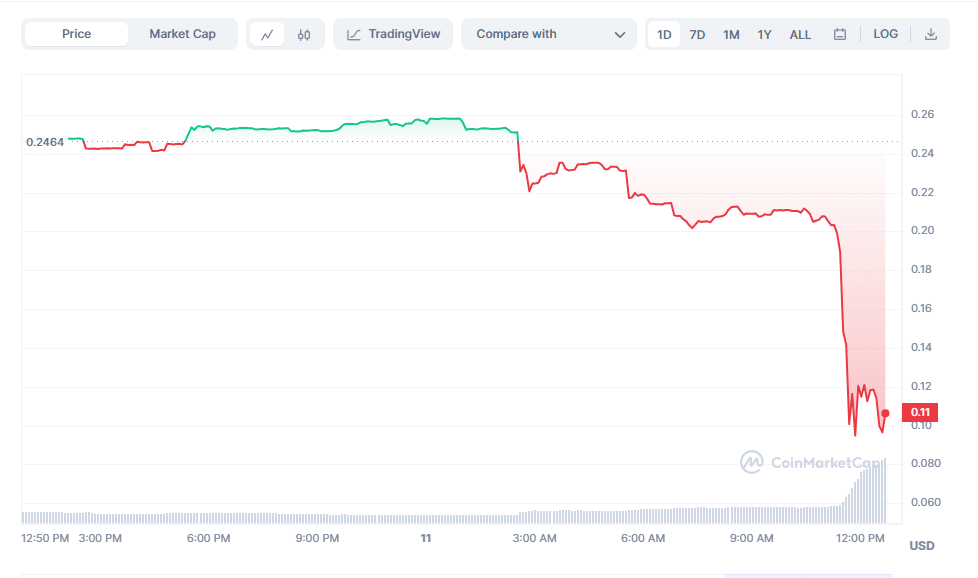This screenshot has height=578, width=978.
Task: Click the 11 date marker on time axis
Action: click(426, 538)
